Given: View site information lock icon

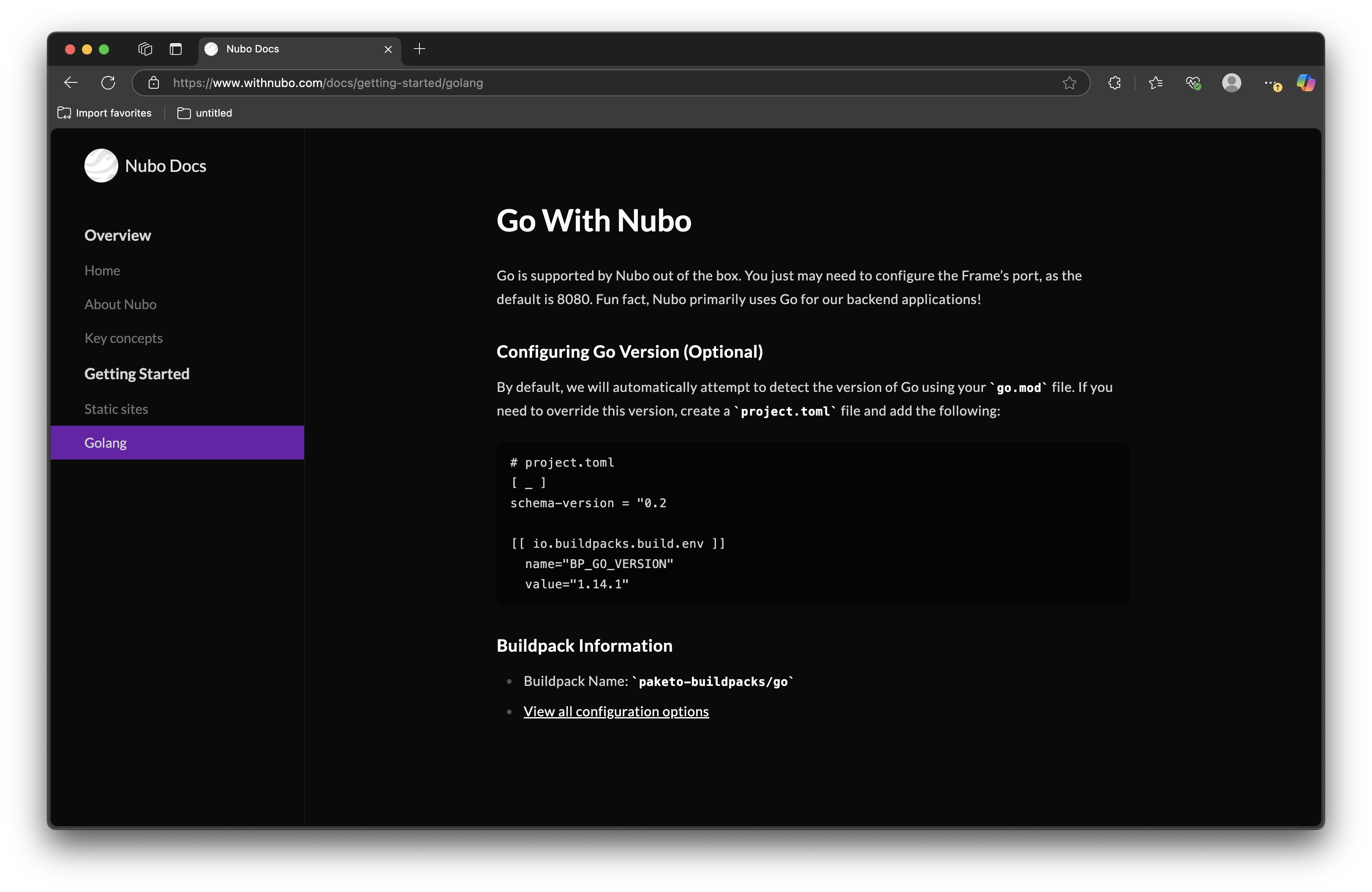Looking at the screenshot, I should (x=153, y=83).
